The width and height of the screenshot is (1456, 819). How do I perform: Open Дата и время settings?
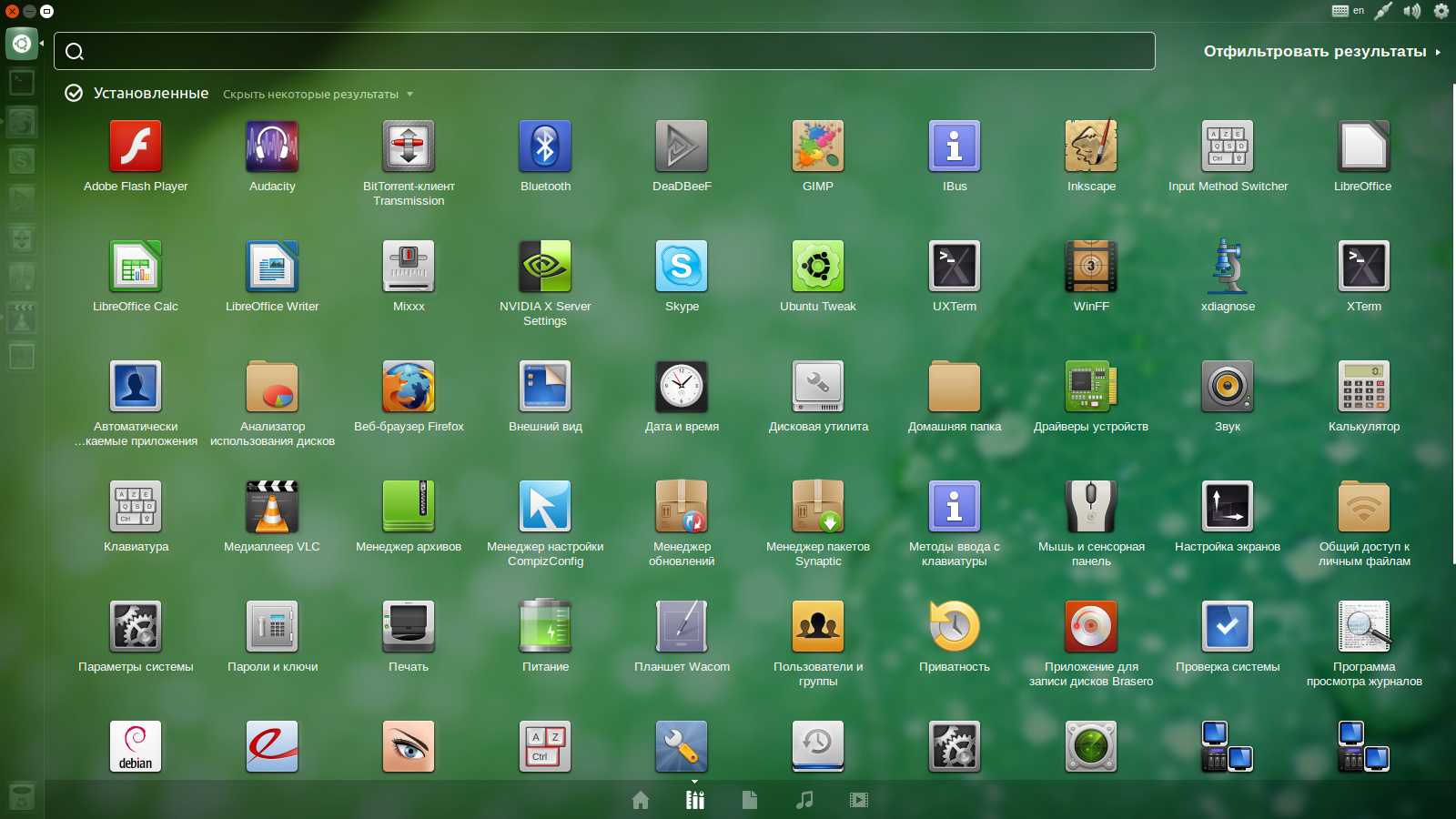click(682, 387)
